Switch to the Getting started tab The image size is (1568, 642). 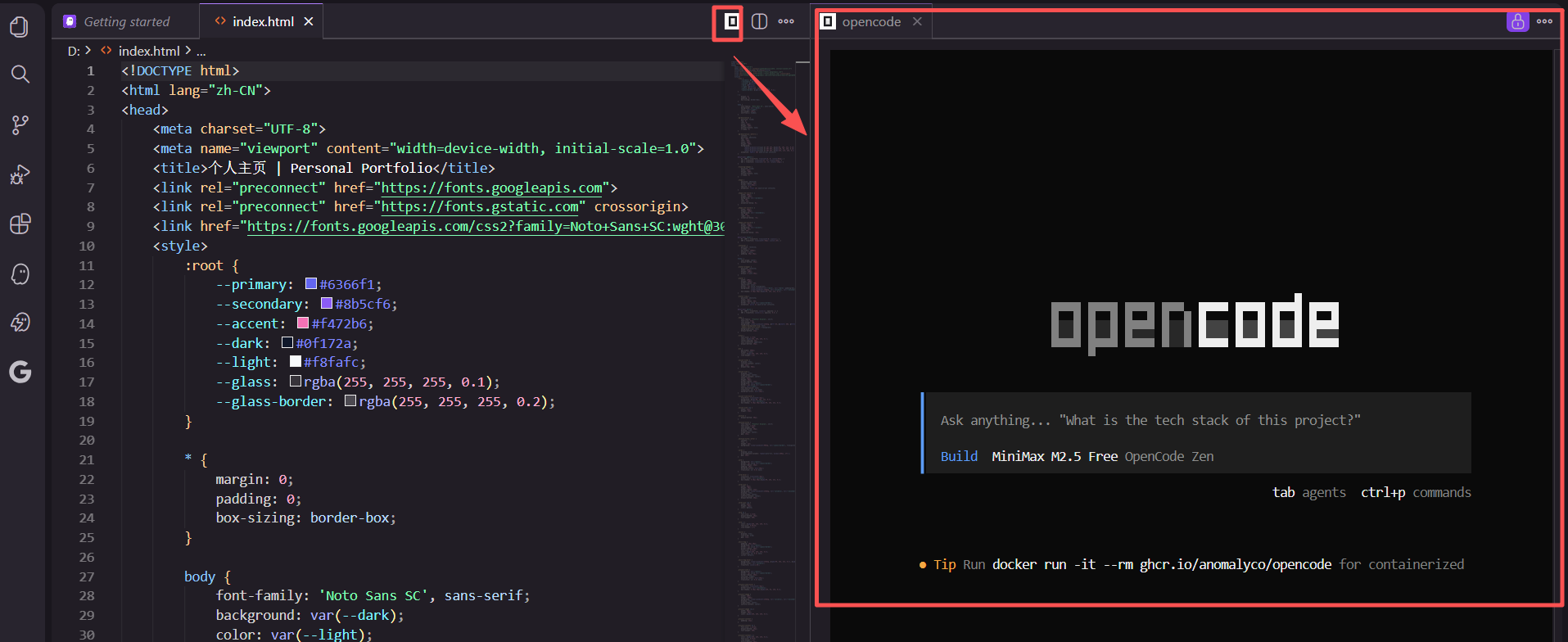126,22
